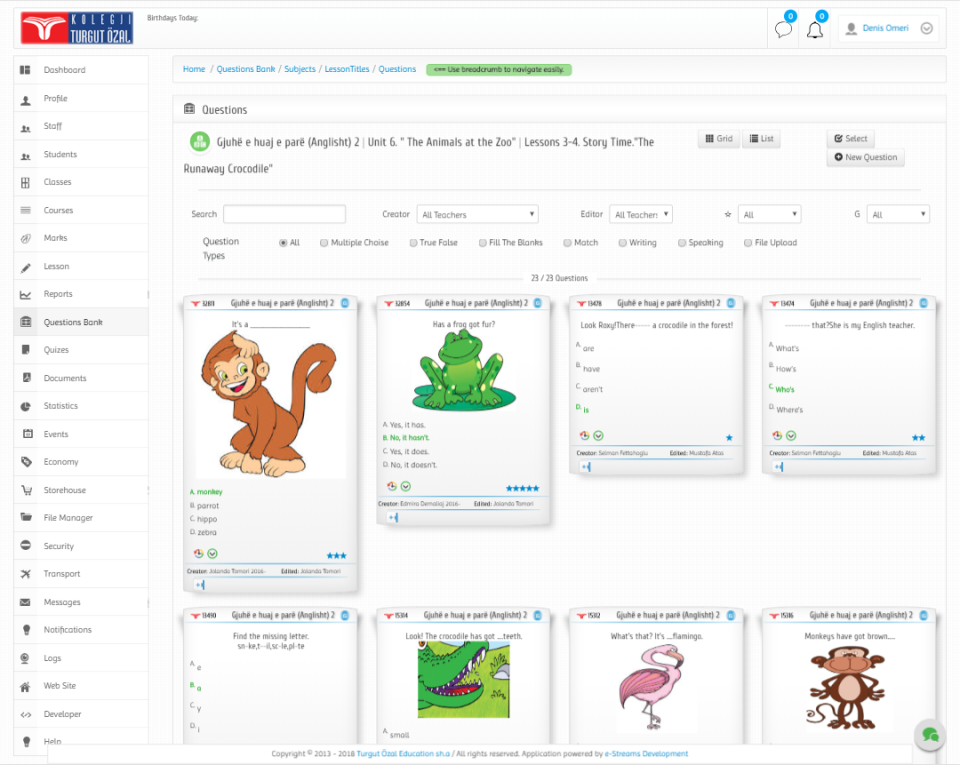The image size is (960, 765).
Task: Click the Logs icon in sidebar
Action: 25,659
